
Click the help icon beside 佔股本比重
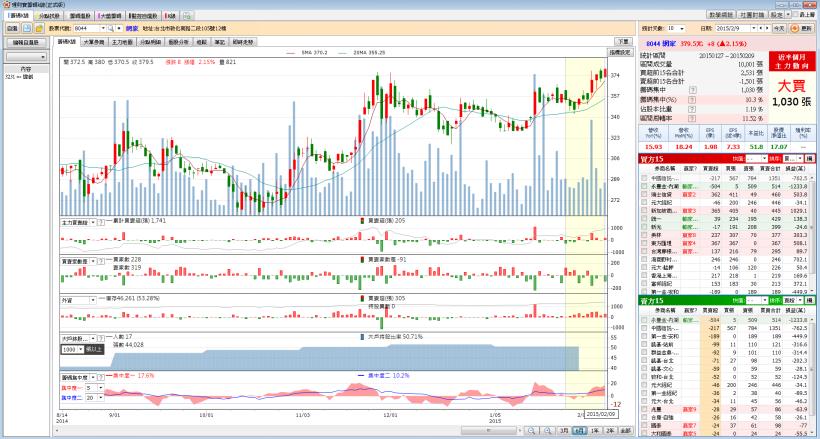[694, 109]
